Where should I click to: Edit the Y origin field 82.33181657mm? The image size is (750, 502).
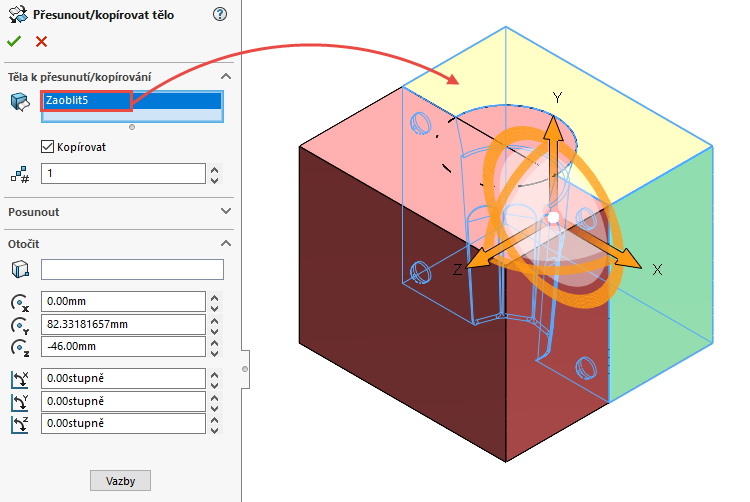coord(123,324)
